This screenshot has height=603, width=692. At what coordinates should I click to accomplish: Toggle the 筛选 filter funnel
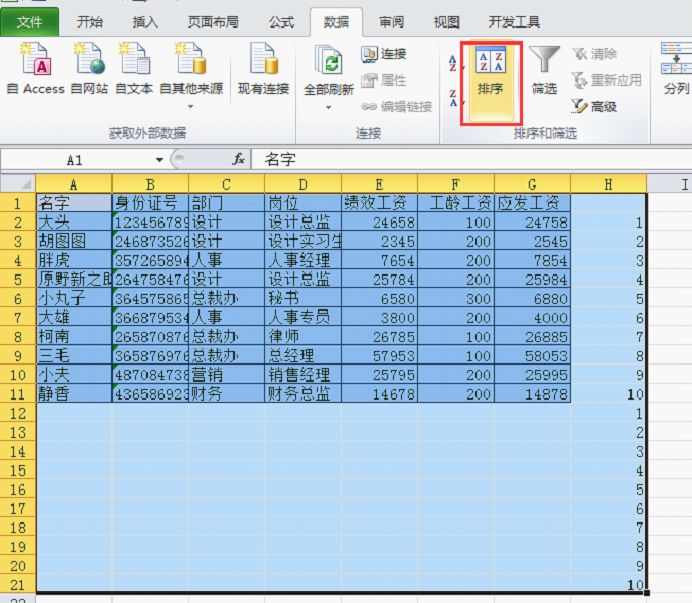pos(544,71)
